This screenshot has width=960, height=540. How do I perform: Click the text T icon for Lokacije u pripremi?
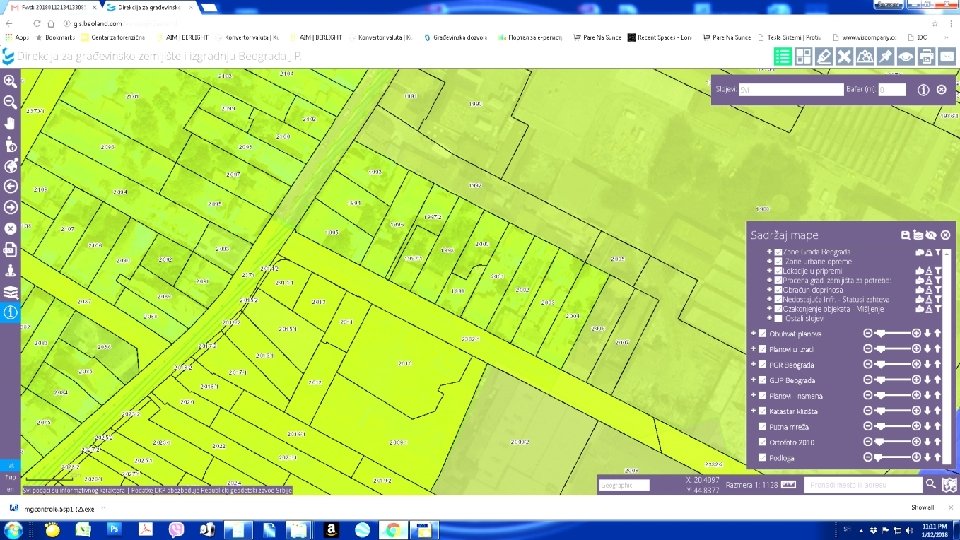coord(937,271)
